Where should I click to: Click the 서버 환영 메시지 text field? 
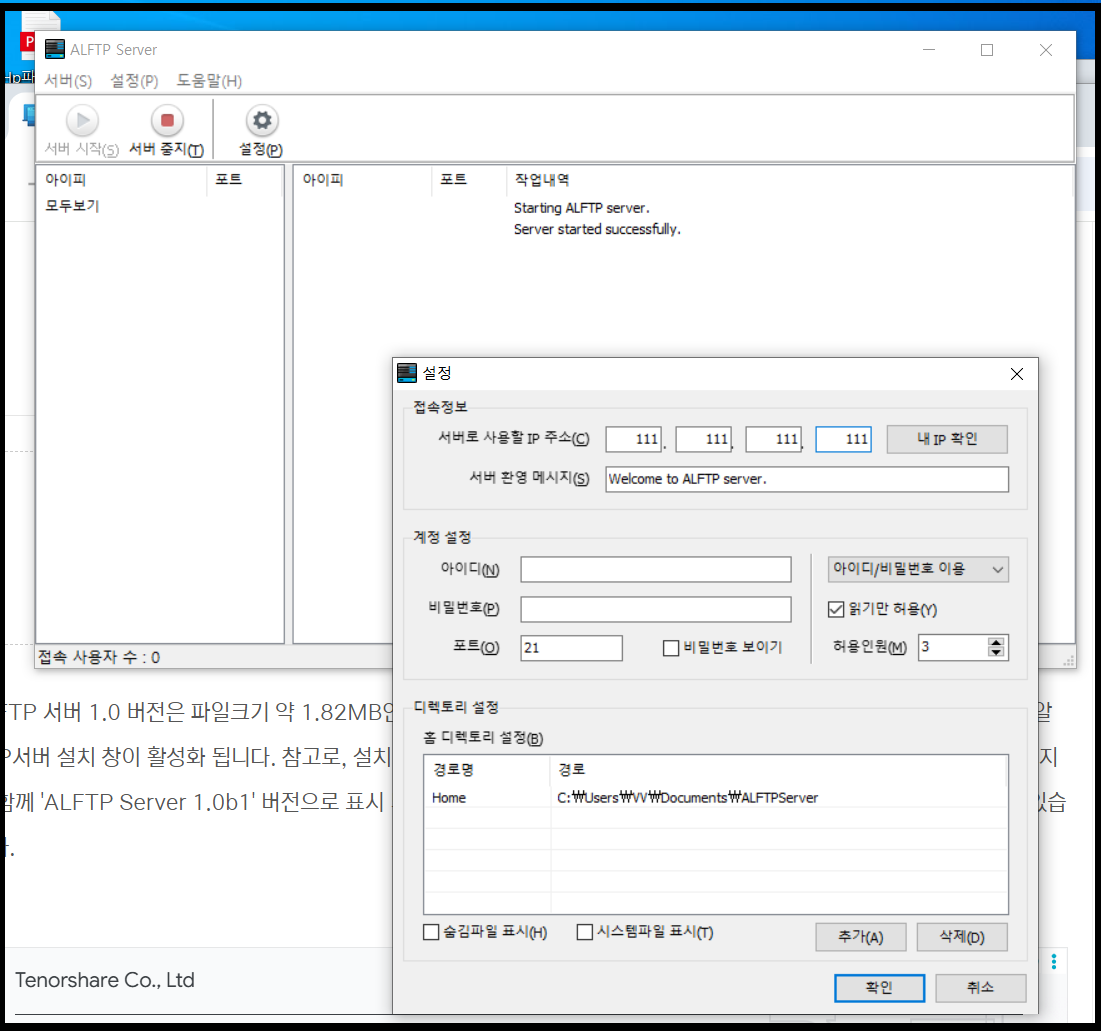coord(807,479)
